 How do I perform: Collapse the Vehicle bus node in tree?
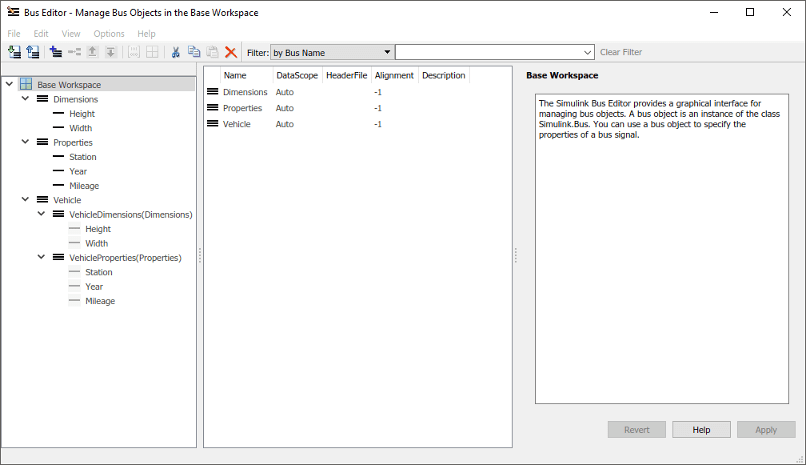pos(25,199)
